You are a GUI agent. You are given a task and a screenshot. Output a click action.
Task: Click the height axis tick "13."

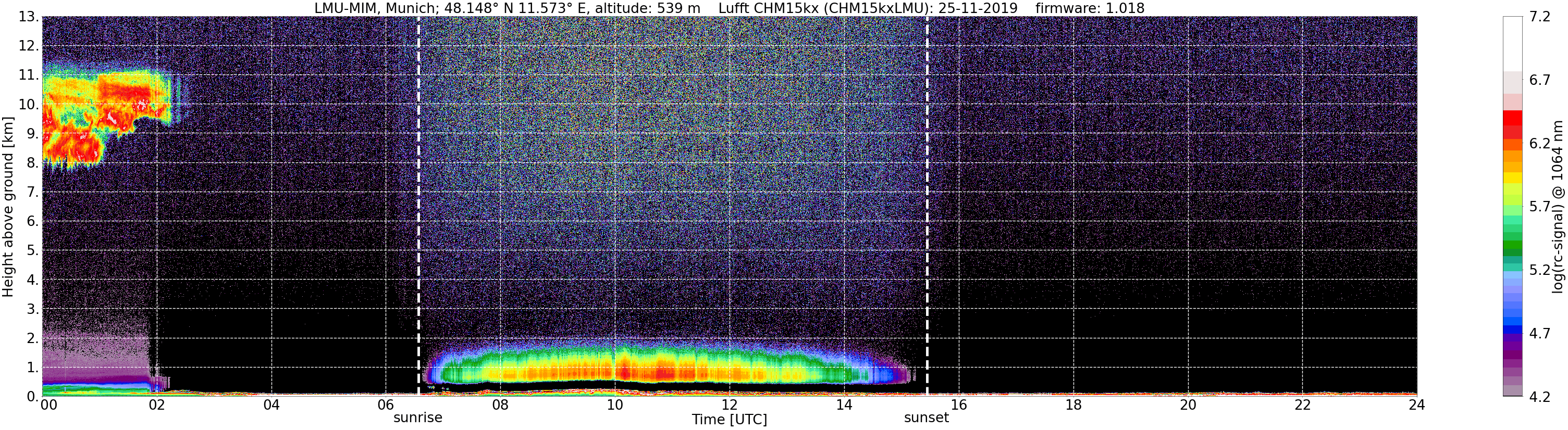pyautogui.click(x=29, y=17)
